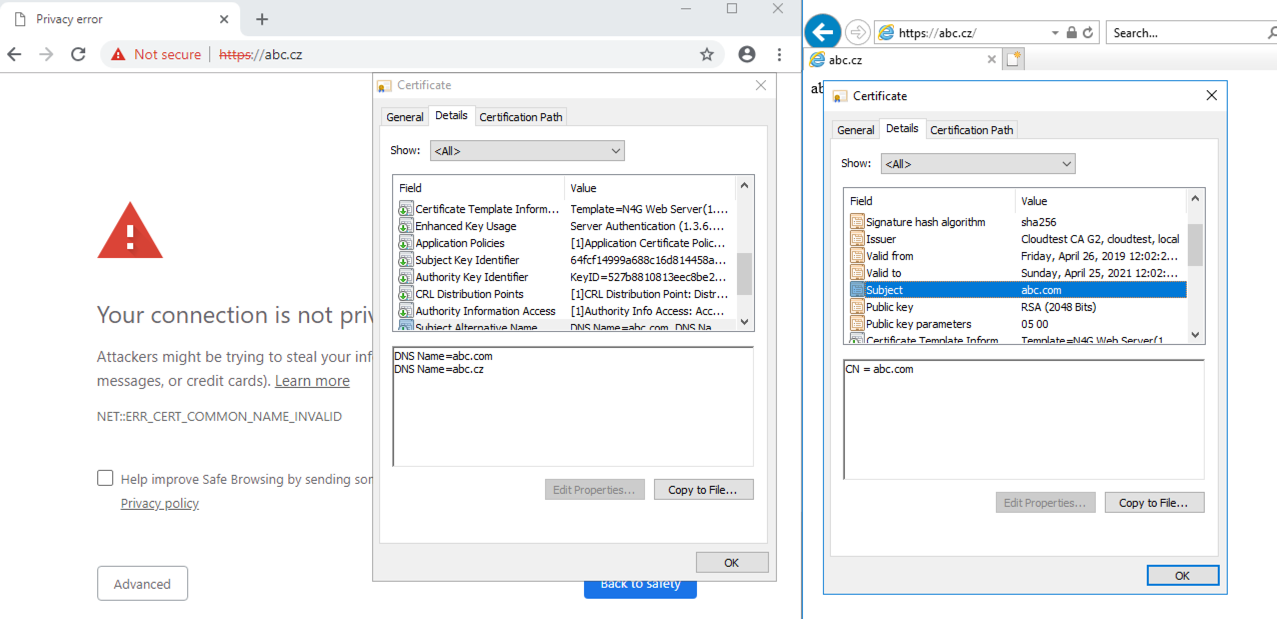Open Chrome profile avatar icon

pos(746,55)
